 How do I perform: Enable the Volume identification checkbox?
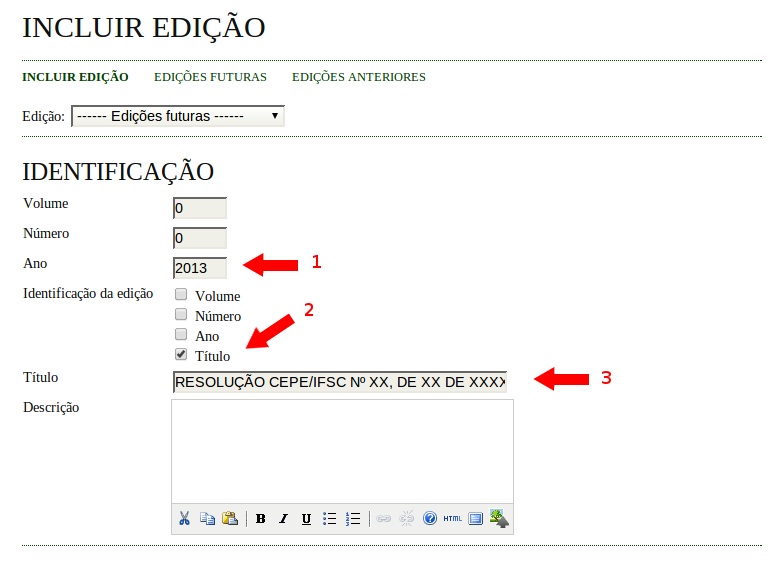181,295
